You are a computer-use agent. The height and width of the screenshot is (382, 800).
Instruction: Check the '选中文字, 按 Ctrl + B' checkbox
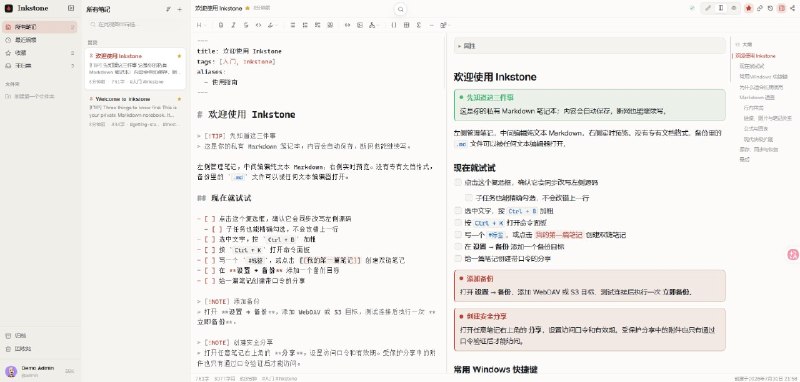tap(458, 210)
